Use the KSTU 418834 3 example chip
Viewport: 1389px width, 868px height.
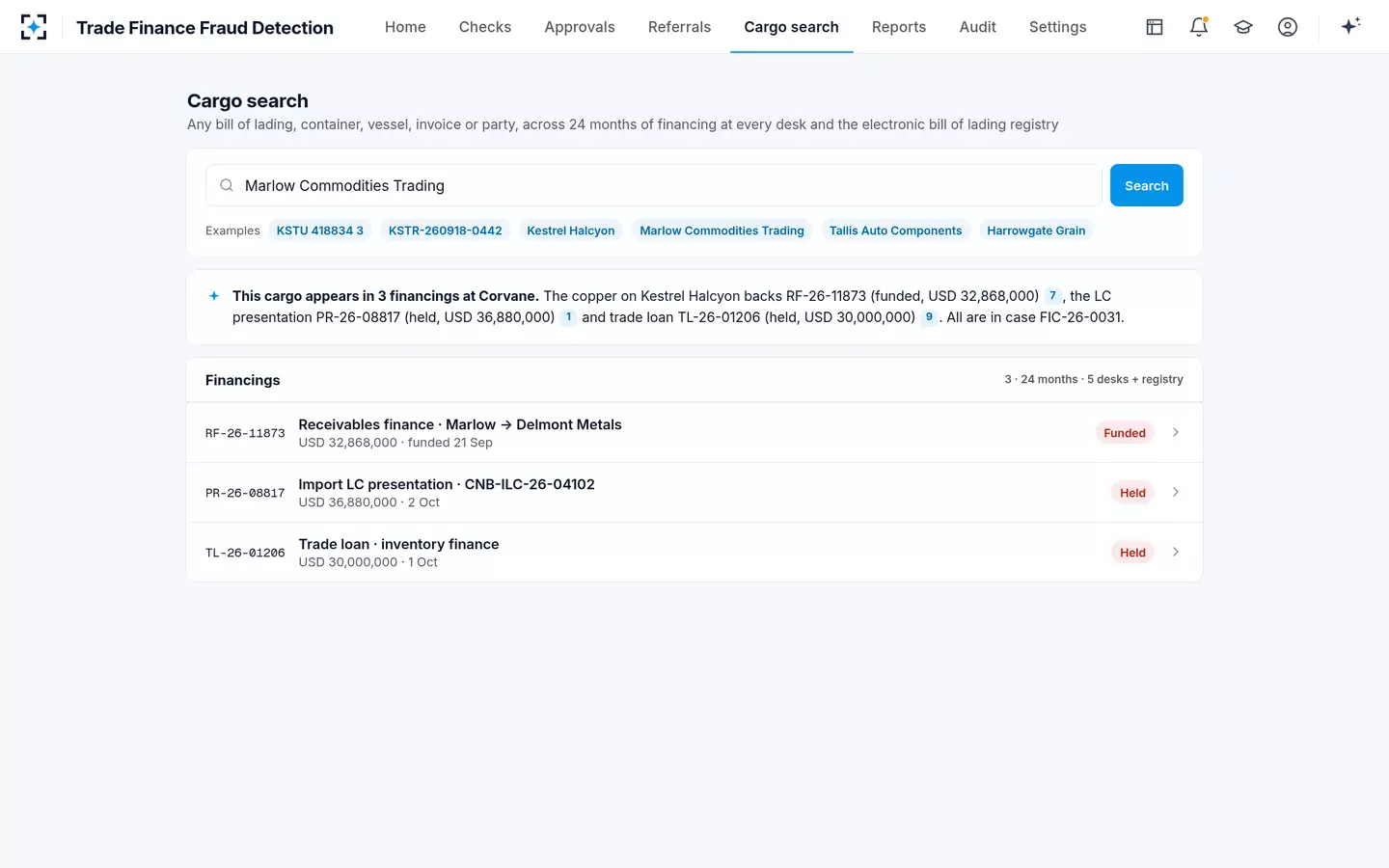tap(320, 231)
